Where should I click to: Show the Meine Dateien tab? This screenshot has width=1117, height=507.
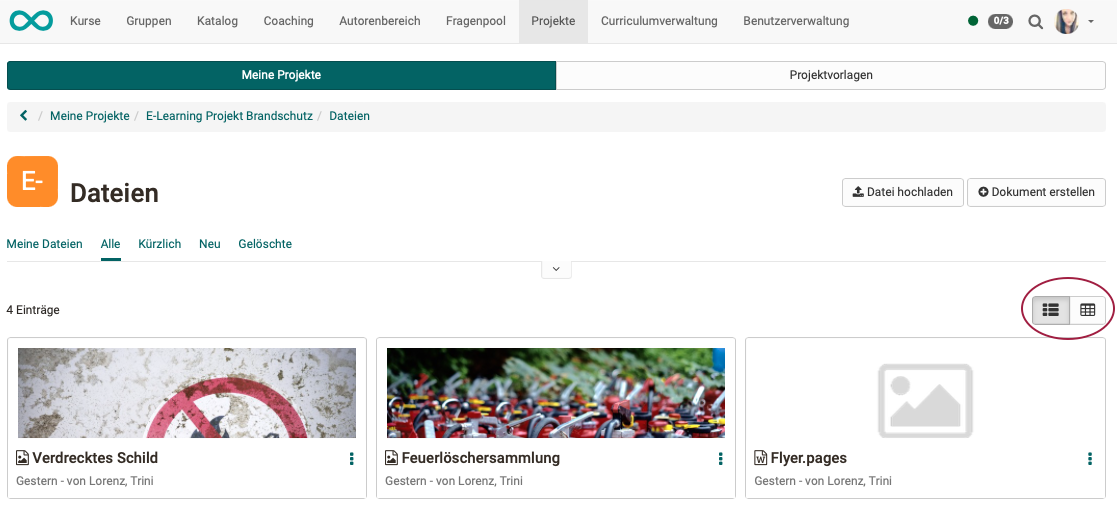point(44,244)
